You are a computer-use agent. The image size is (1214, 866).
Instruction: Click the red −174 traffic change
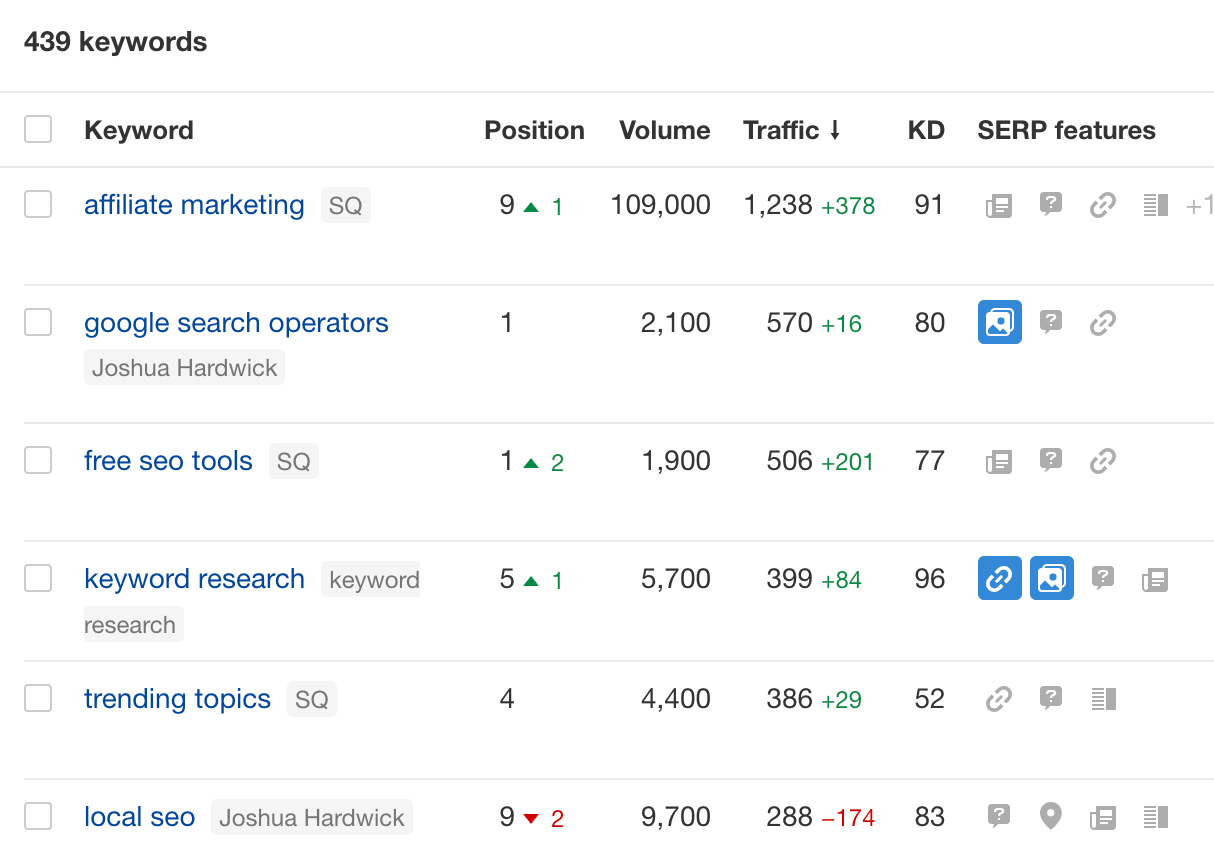tap(848, 818)
